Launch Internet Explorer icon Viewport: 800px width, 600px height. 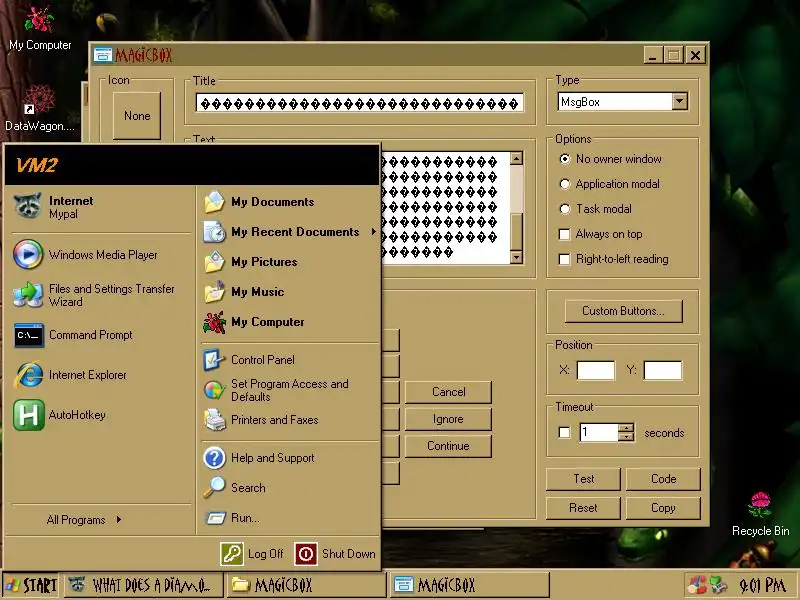tap(29, 375)
